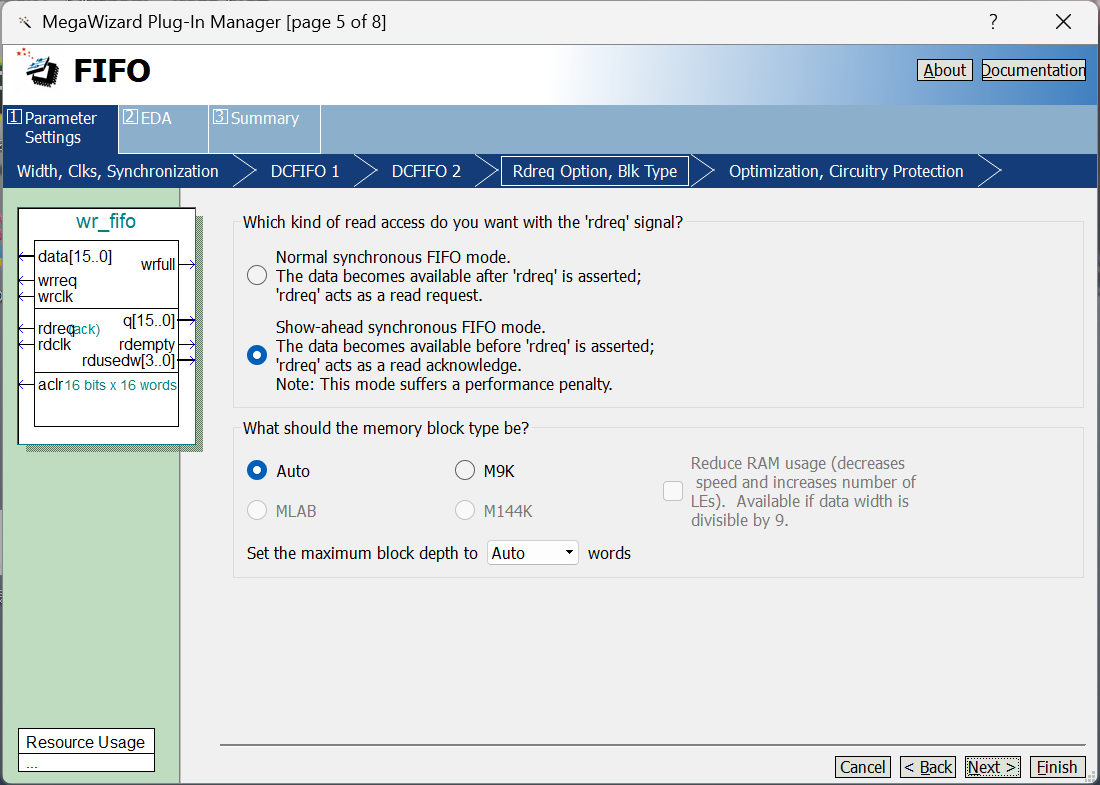Click the Back button
The image size is (1100, 785).
(927, 767)
